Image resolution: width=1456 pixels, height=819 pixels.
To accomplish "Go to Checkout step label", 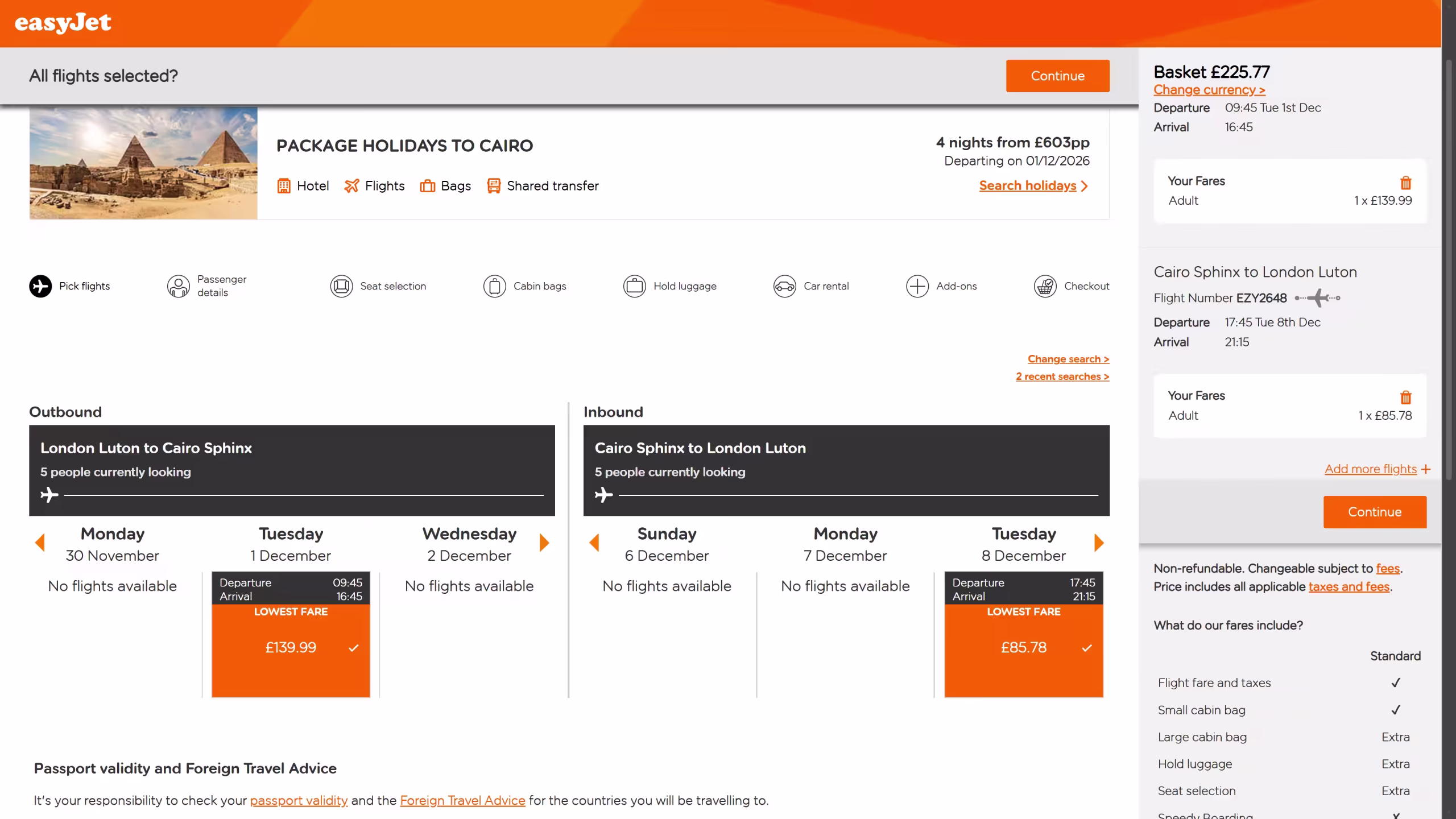I will pos(1086,286).
